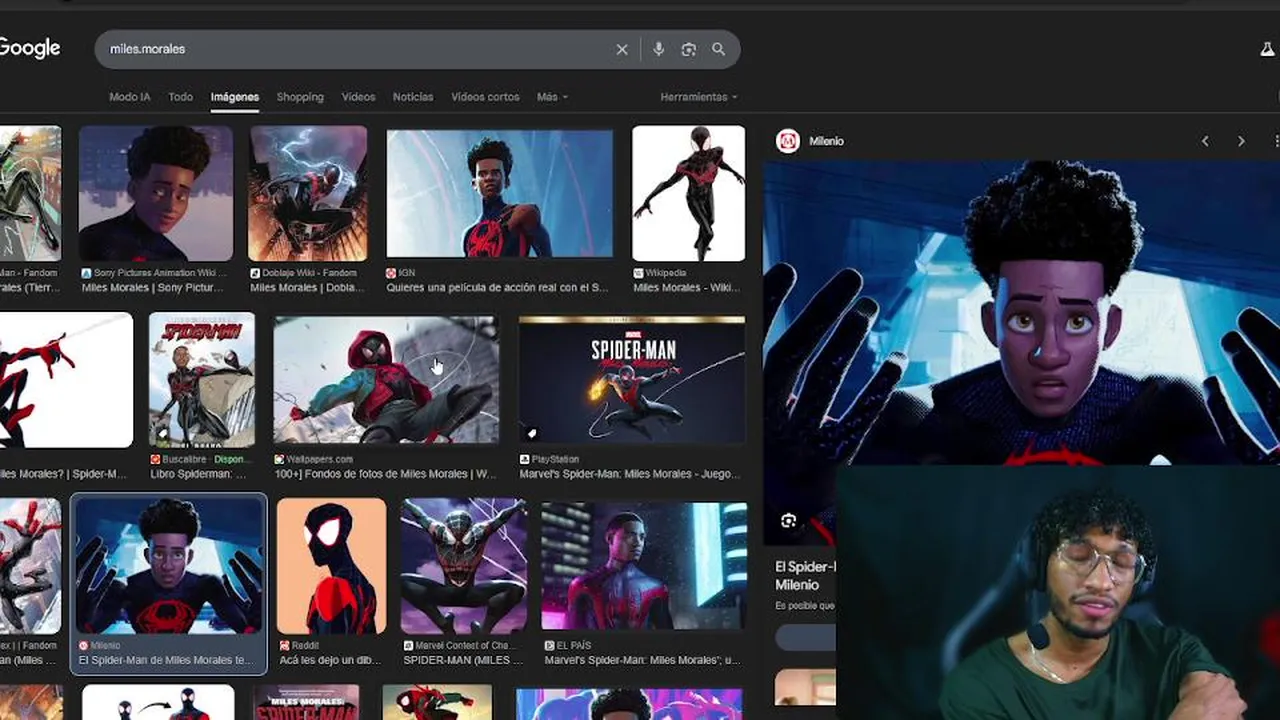This screenshot has width=1280, height=720.
Task: Expand the Más dropdown
Action: 552,97
